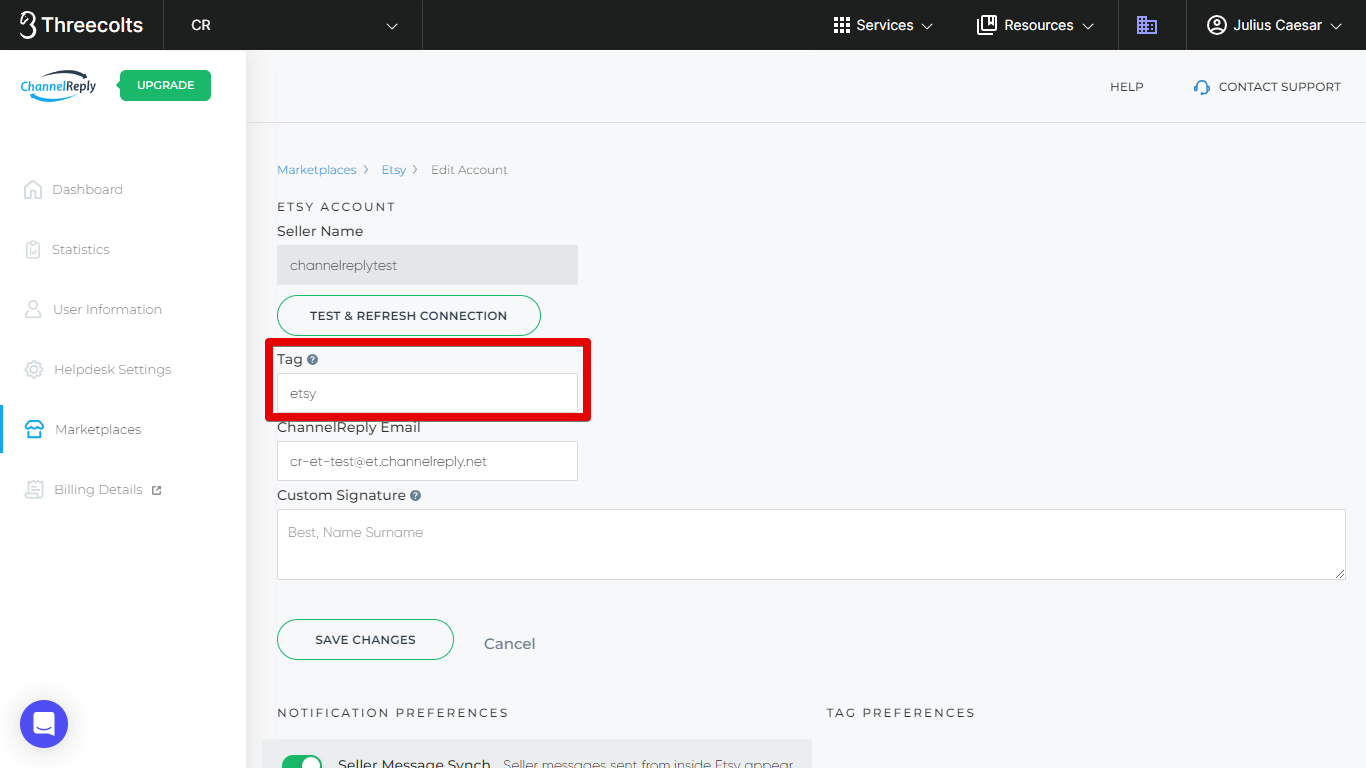Open the Julius Caesar user menu

(x=1274, y=25)
